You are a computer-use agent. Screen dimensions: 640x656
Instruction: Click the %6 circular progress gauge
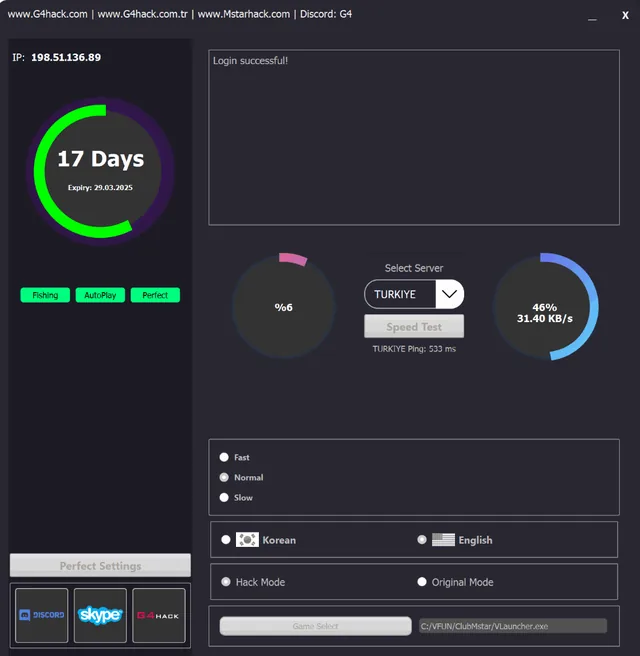click(284, 307)
